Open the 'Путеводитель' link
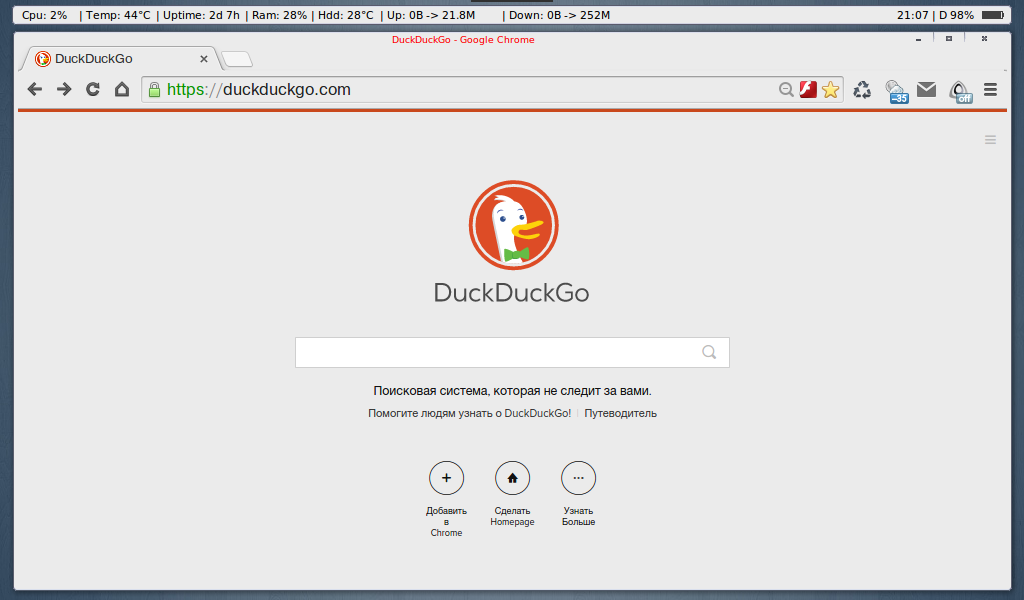 620,413
